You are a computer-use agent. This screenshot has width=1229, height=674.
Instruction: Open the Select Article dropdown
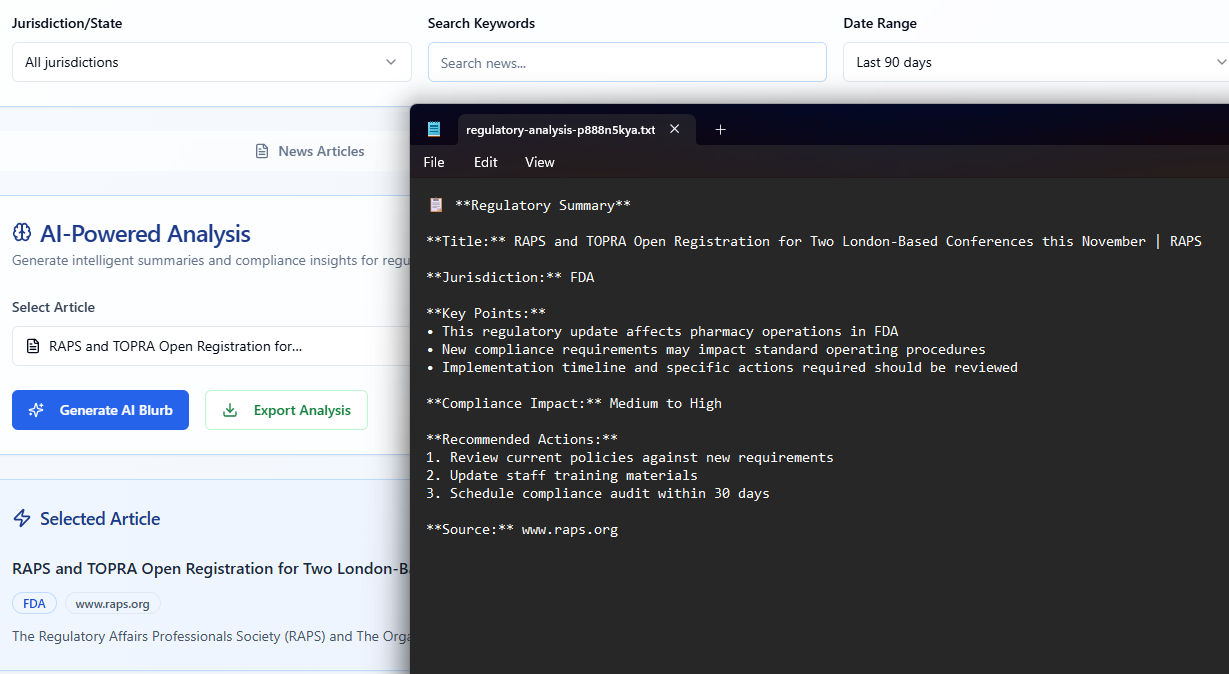click(x=211, y=347)
